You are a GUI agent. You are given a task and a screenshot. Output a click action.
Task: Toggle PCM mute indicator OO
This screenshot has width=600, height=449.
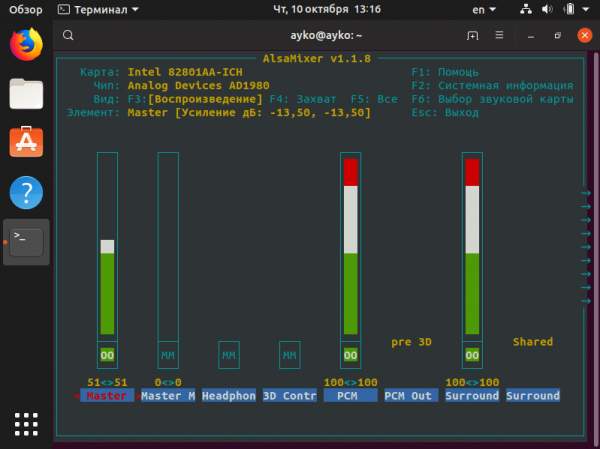click(x=351, y=355)
